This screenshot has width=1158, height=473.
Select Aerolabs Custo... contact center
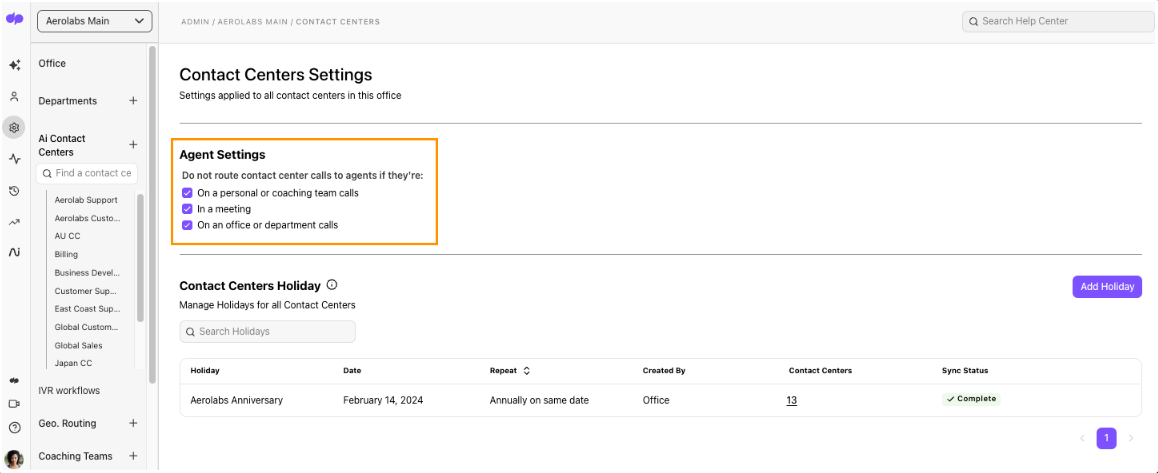(x=86, y=218)
